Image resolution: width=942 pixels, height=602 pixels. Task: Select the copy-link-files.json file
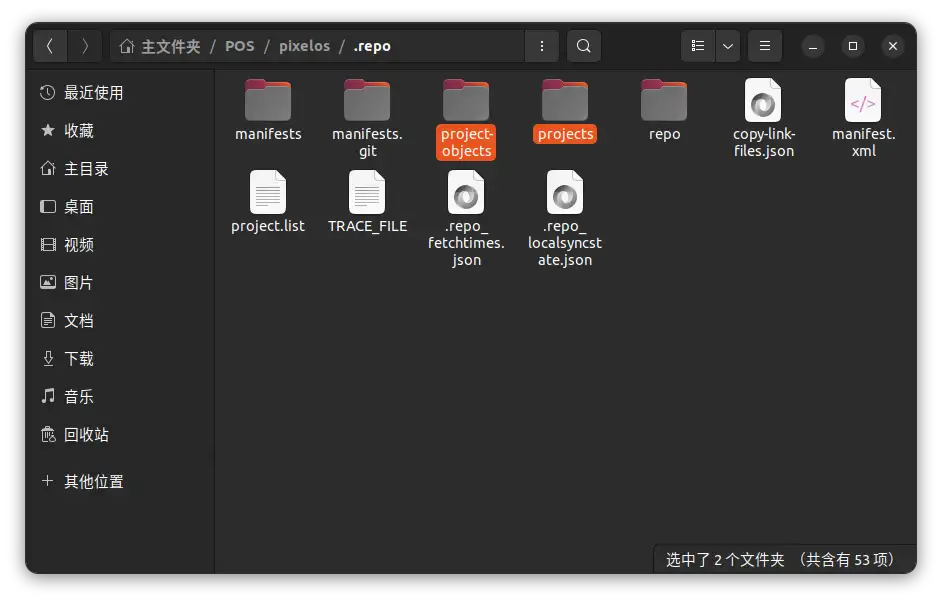pos(763,101)
